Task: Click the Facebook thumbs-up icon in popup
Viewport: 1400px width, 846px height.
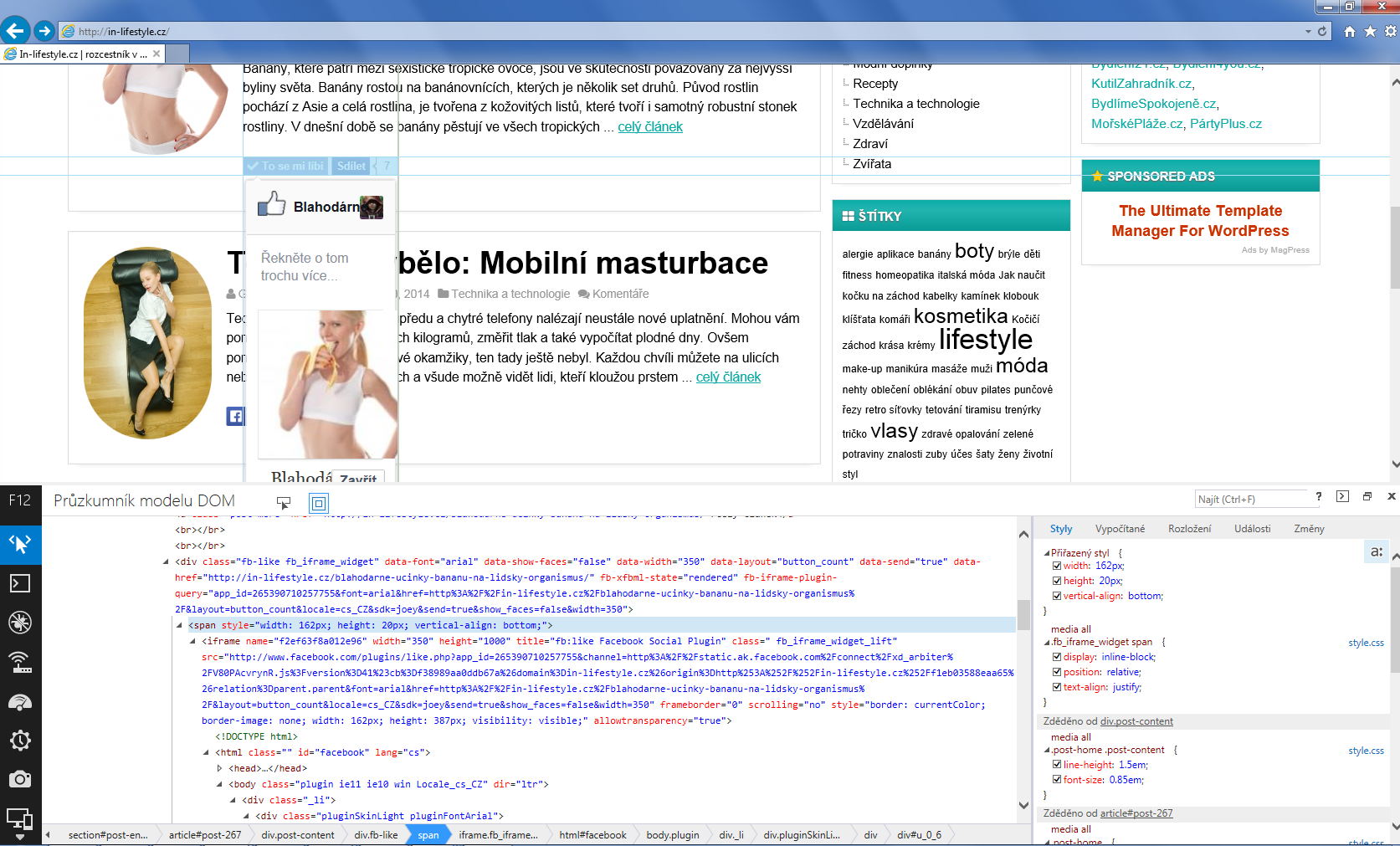Action: pos(271,203)
